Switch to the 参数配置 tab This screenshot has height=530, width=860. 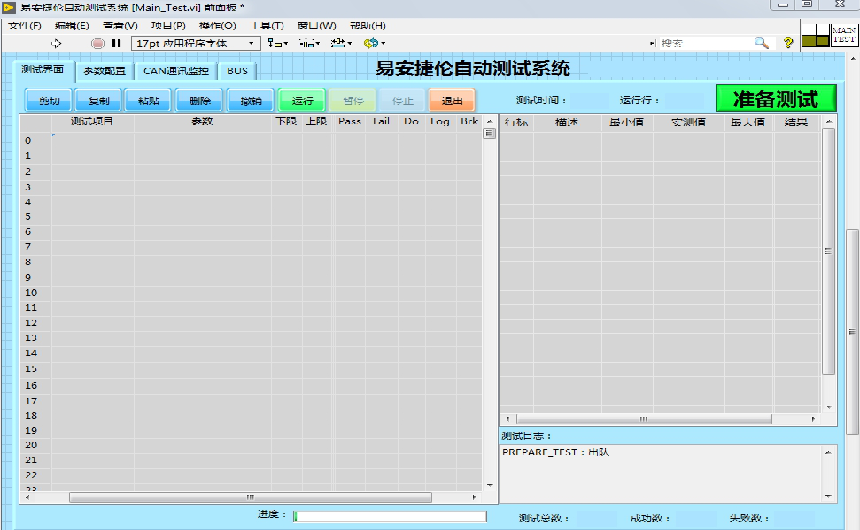pyautogui.click(x=104, y=71)
